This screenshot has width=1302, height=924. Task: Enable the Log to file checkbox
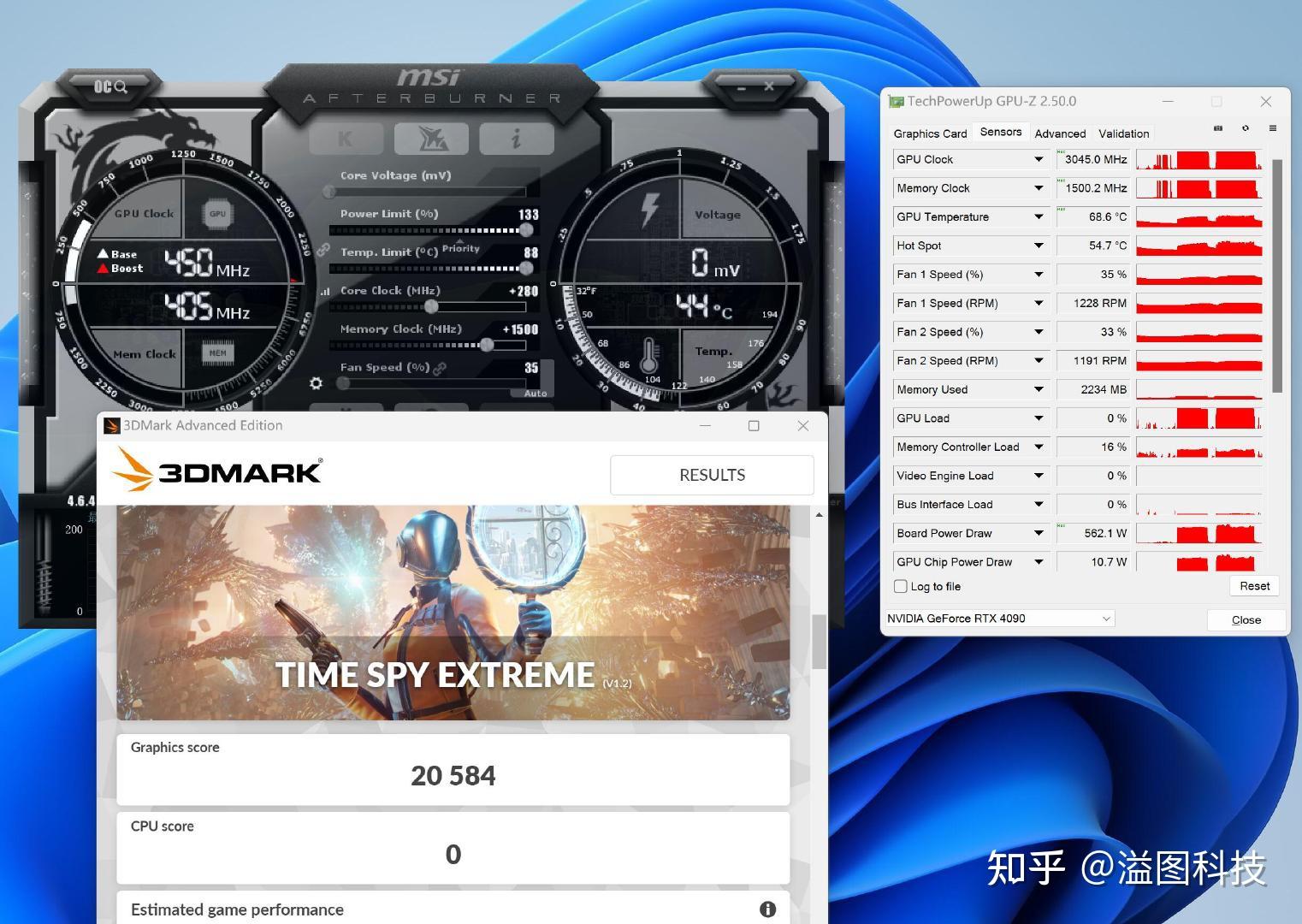click(900, 587)
